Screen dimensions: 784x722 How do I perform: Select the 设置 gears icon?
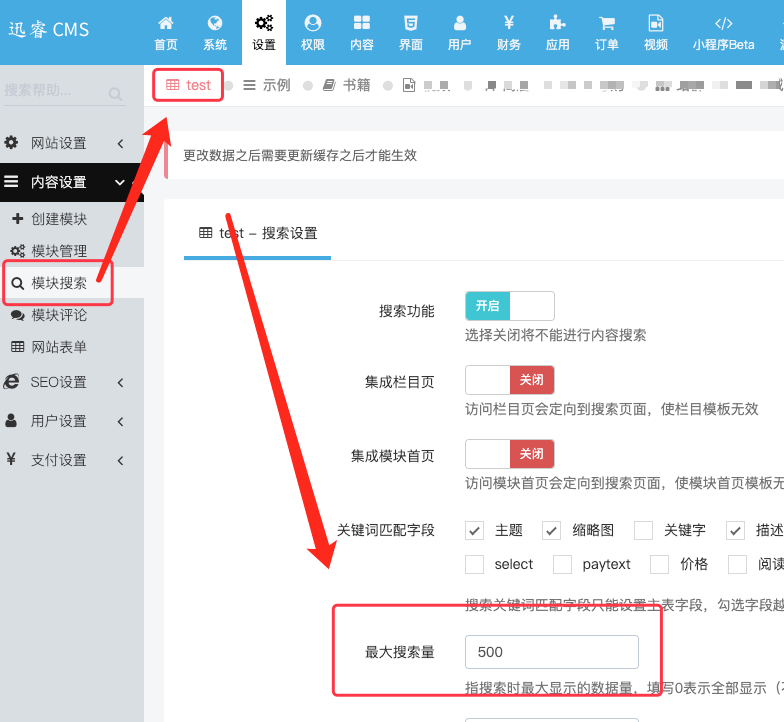click(264, 23)
